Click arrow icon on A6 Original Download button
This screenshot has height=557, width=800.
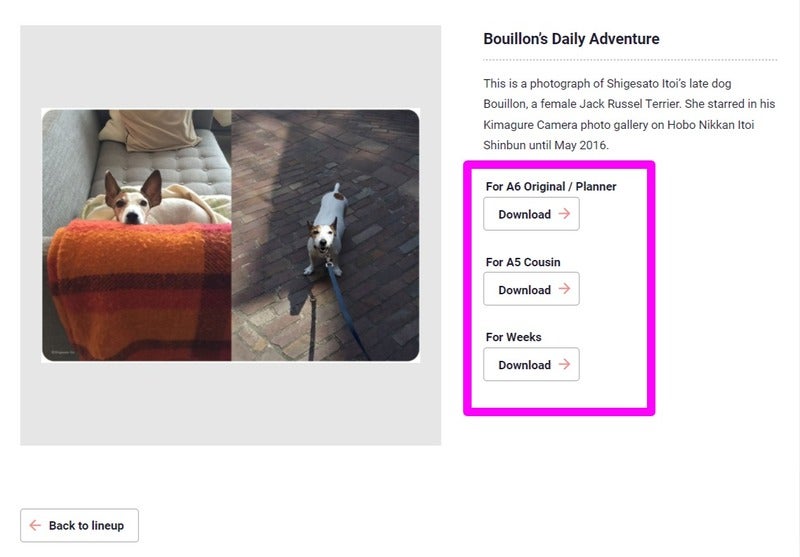[x=565, y=214]
